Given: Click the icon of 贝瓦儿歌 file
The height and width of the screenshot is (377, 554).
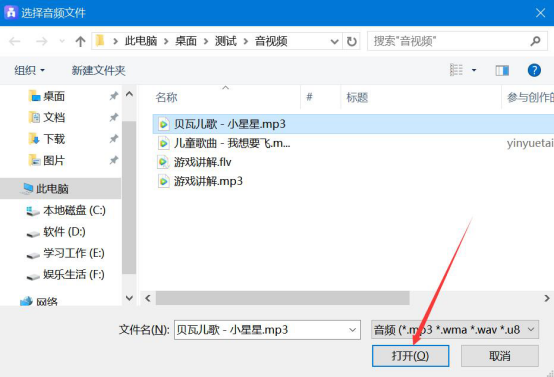Looking at the screenshot, I should (163, 124).
